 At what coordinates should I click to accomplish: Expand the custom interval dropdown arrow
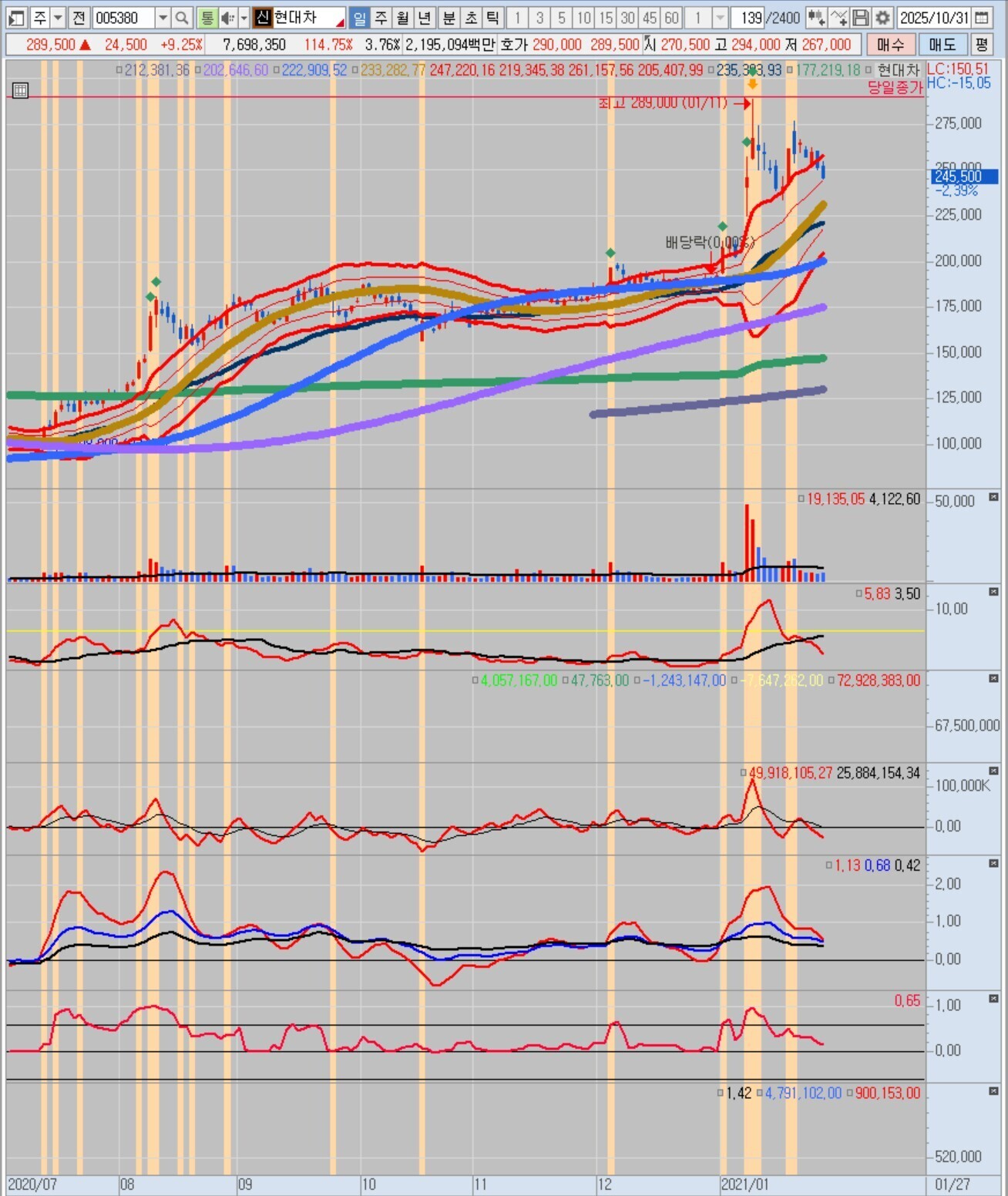click(721, 18)
